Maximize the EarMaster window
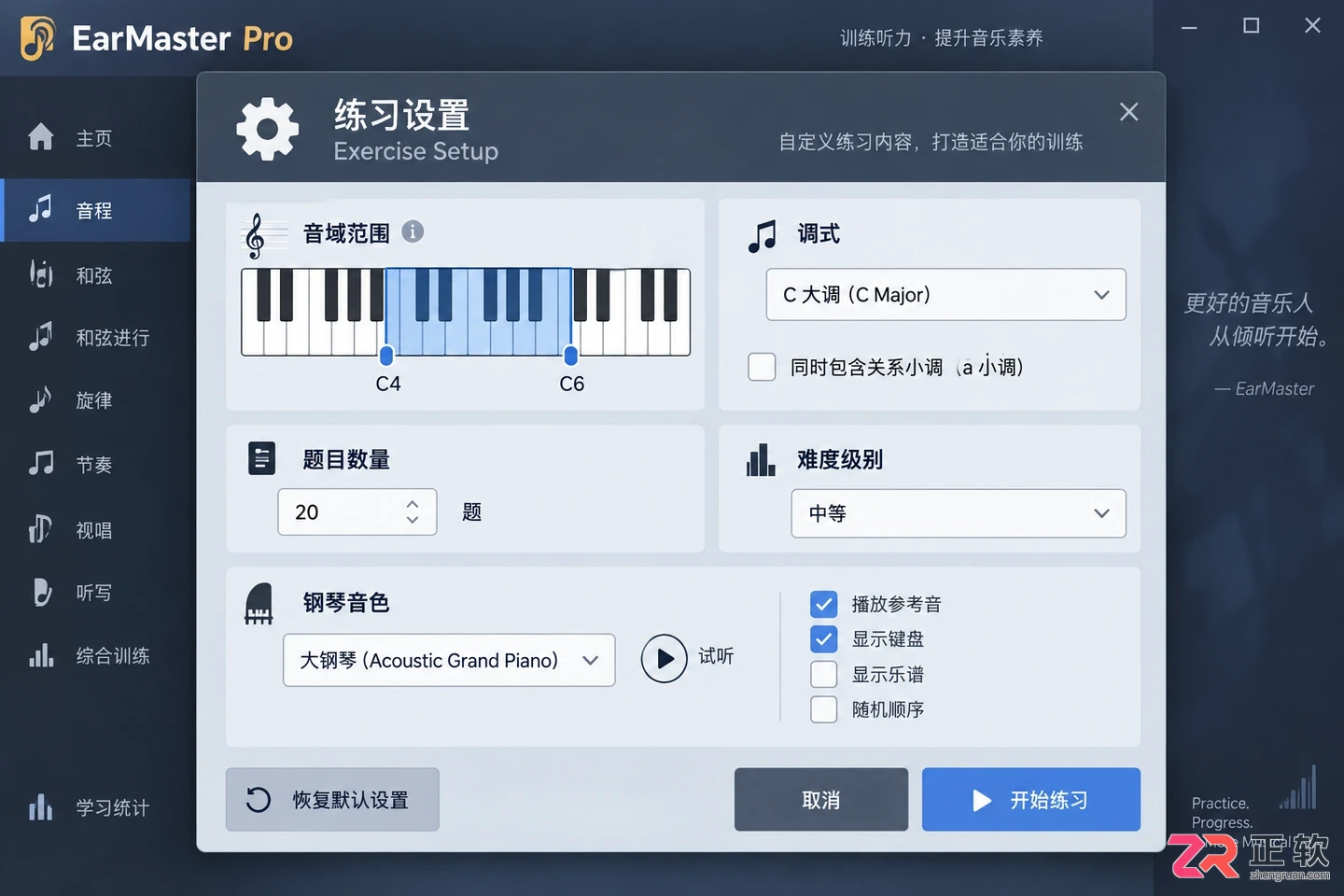 (x=1251, y=26)
